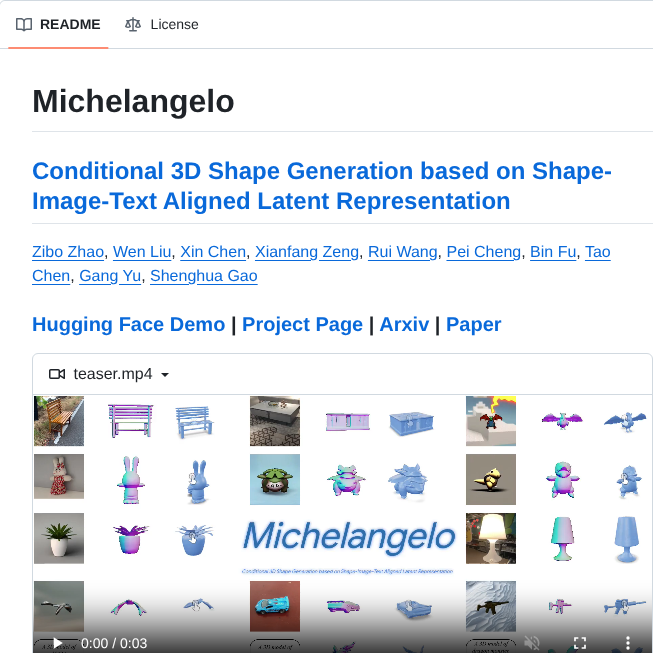Click the Michelangelo page heading
The image size is (653, 653).
[x=133, y=101]
